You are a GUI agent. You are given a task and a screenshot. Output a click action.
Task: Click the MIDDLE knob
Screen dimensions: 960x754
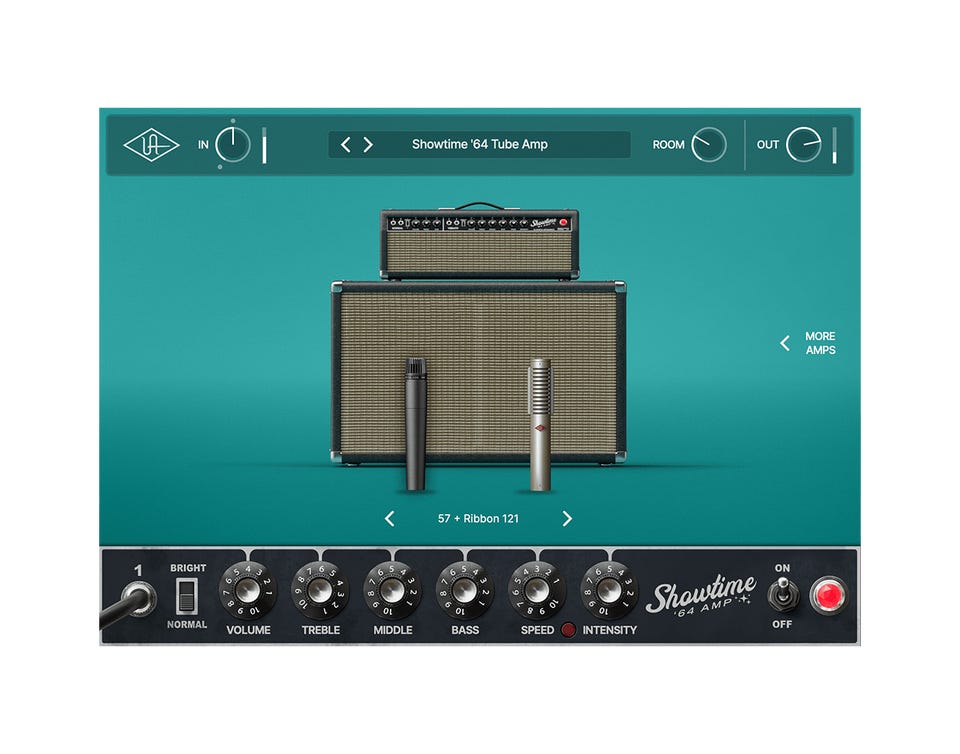pyautogui.click(x=392, y=591)
